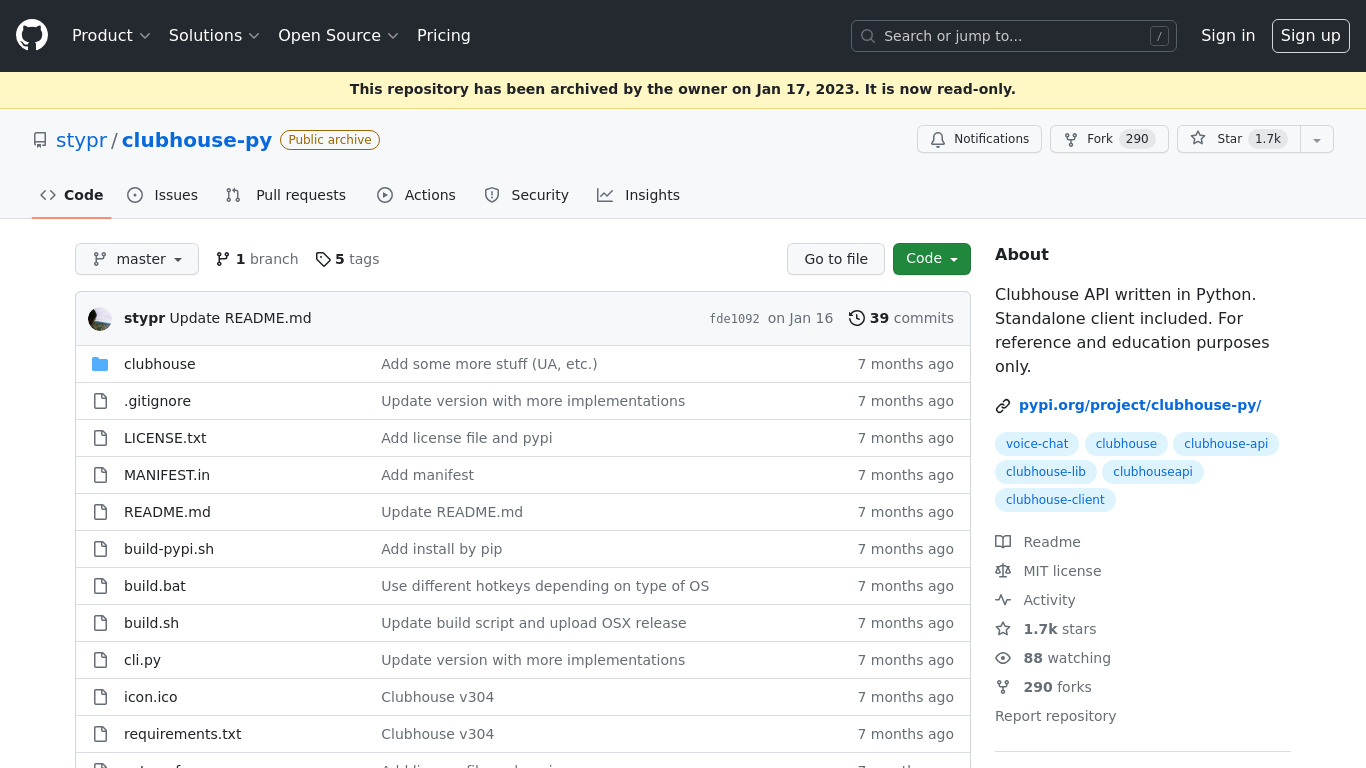This screenshot has height=768, width=1366.
Task: Click the file icon beside icon.ico
Action: pos(100,697)
